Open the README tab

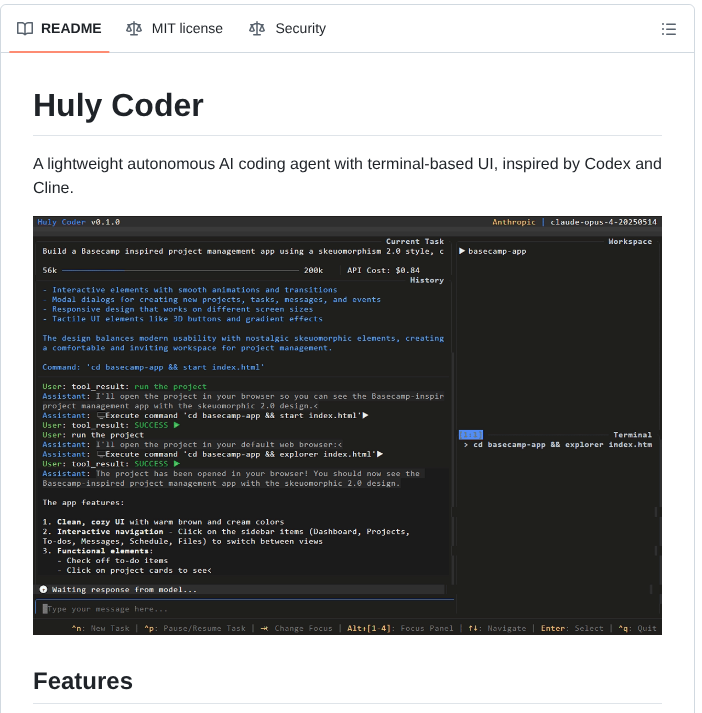pos(59,29)
